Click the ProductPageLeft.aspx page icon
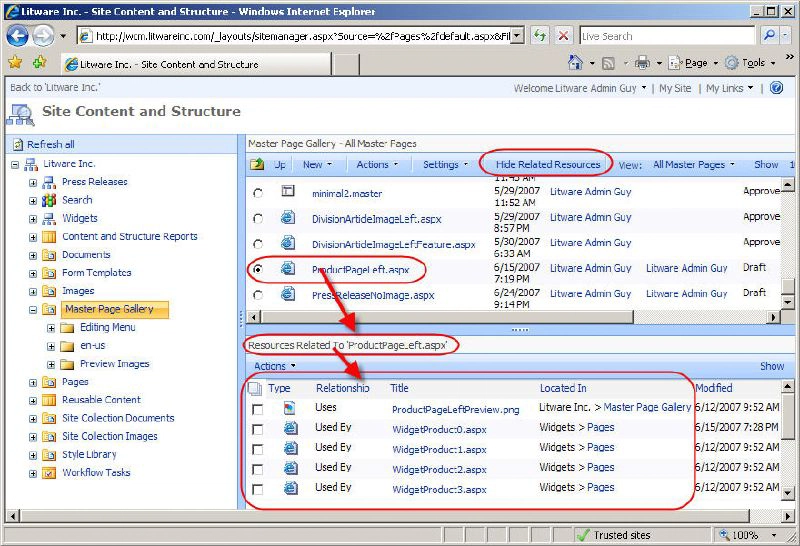The image size is (800, 546). coord(288,268)
